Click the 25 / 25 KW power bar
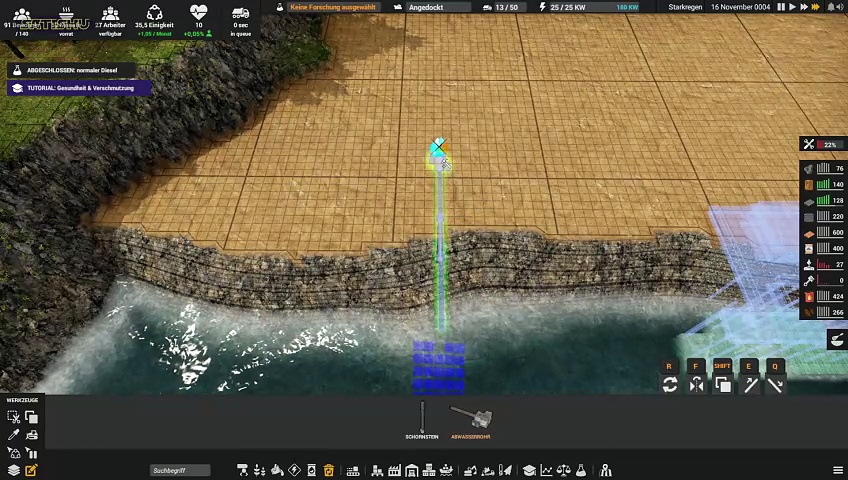 590,7
